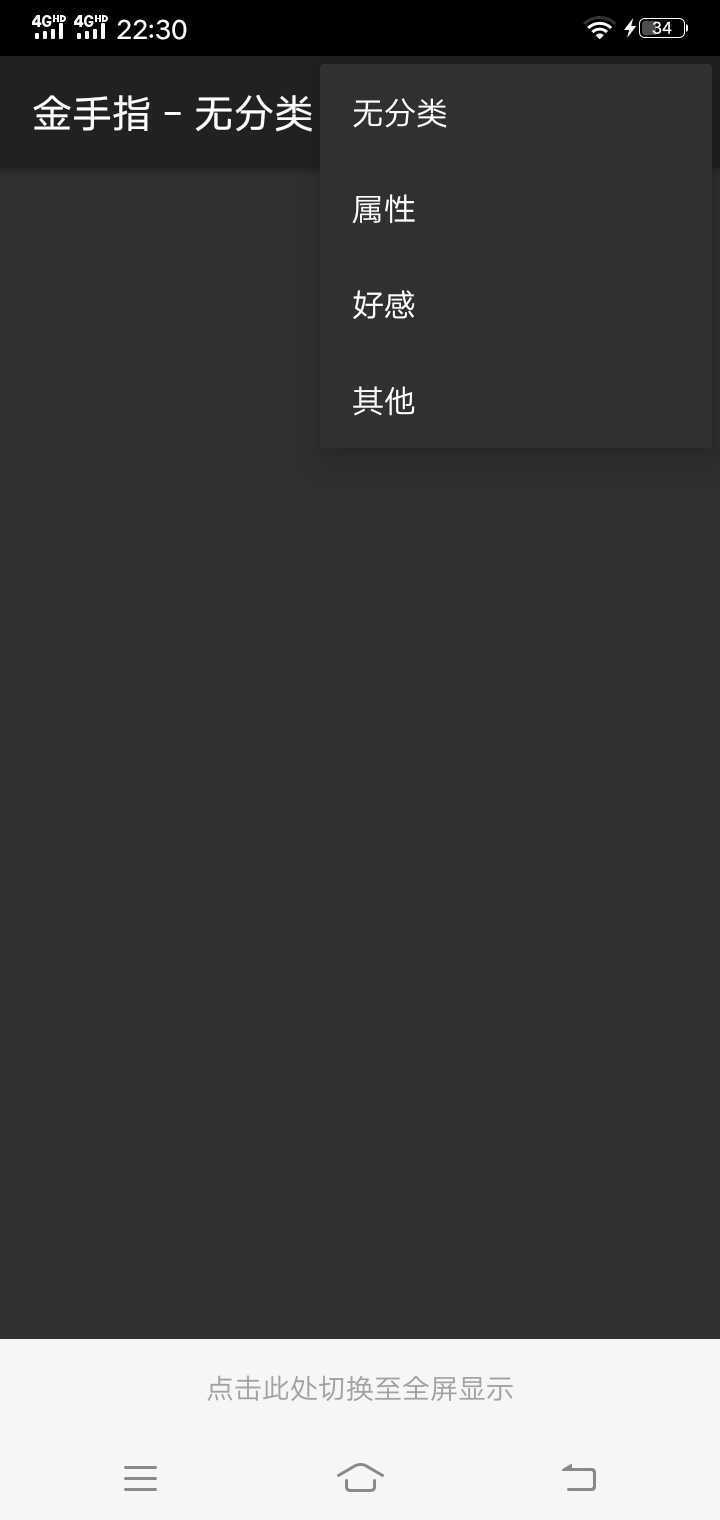
Task: Dismiss the popup by tapping dark empty area
Action: (x=360, y=850)
